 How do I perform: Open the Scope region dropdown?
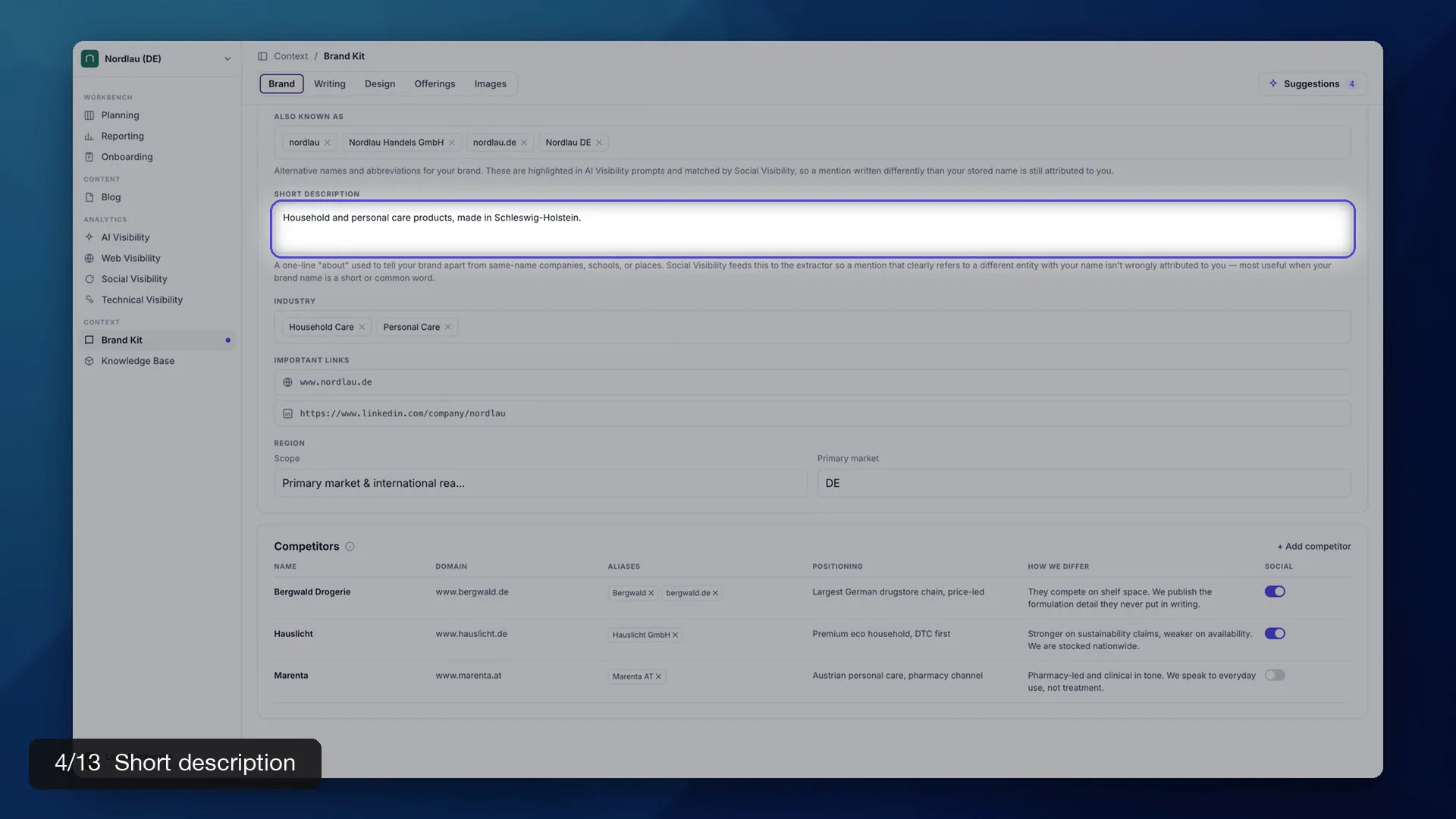(x=541, y=483)
